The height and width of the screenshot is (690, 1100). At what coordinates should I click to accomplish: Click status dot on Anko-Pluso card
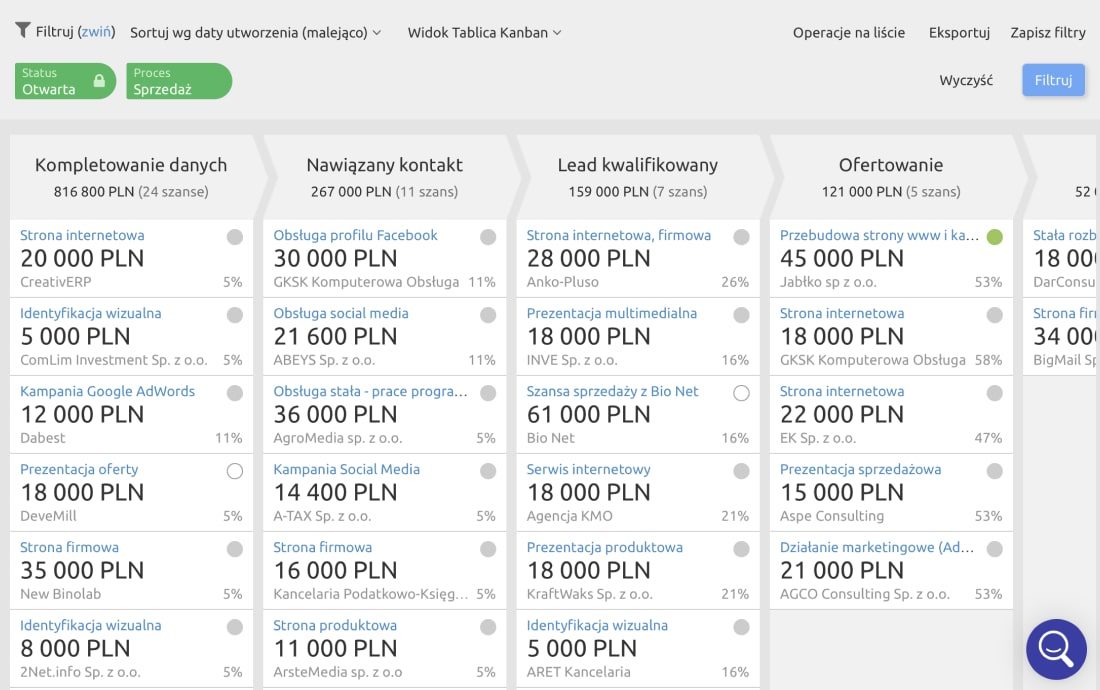[x=741, y=237]
